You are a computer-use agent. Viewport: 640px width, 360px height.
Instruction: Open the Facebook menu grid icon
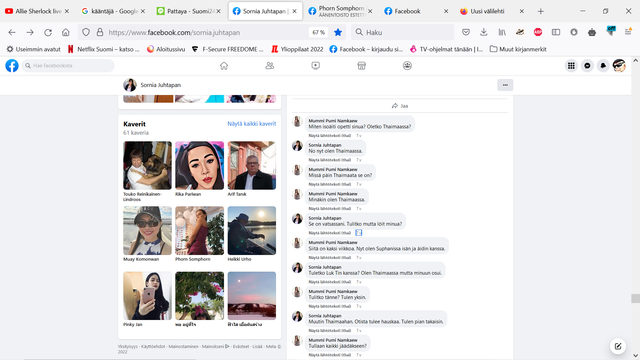(x=571, y=66)
